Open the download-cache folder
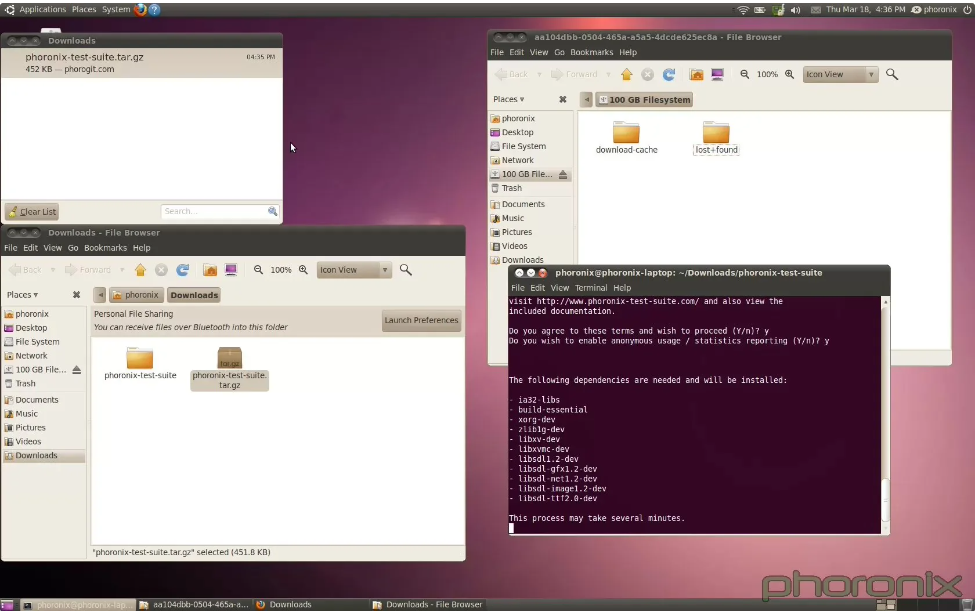Screen dimensions: 976x611 click(626, 133)
